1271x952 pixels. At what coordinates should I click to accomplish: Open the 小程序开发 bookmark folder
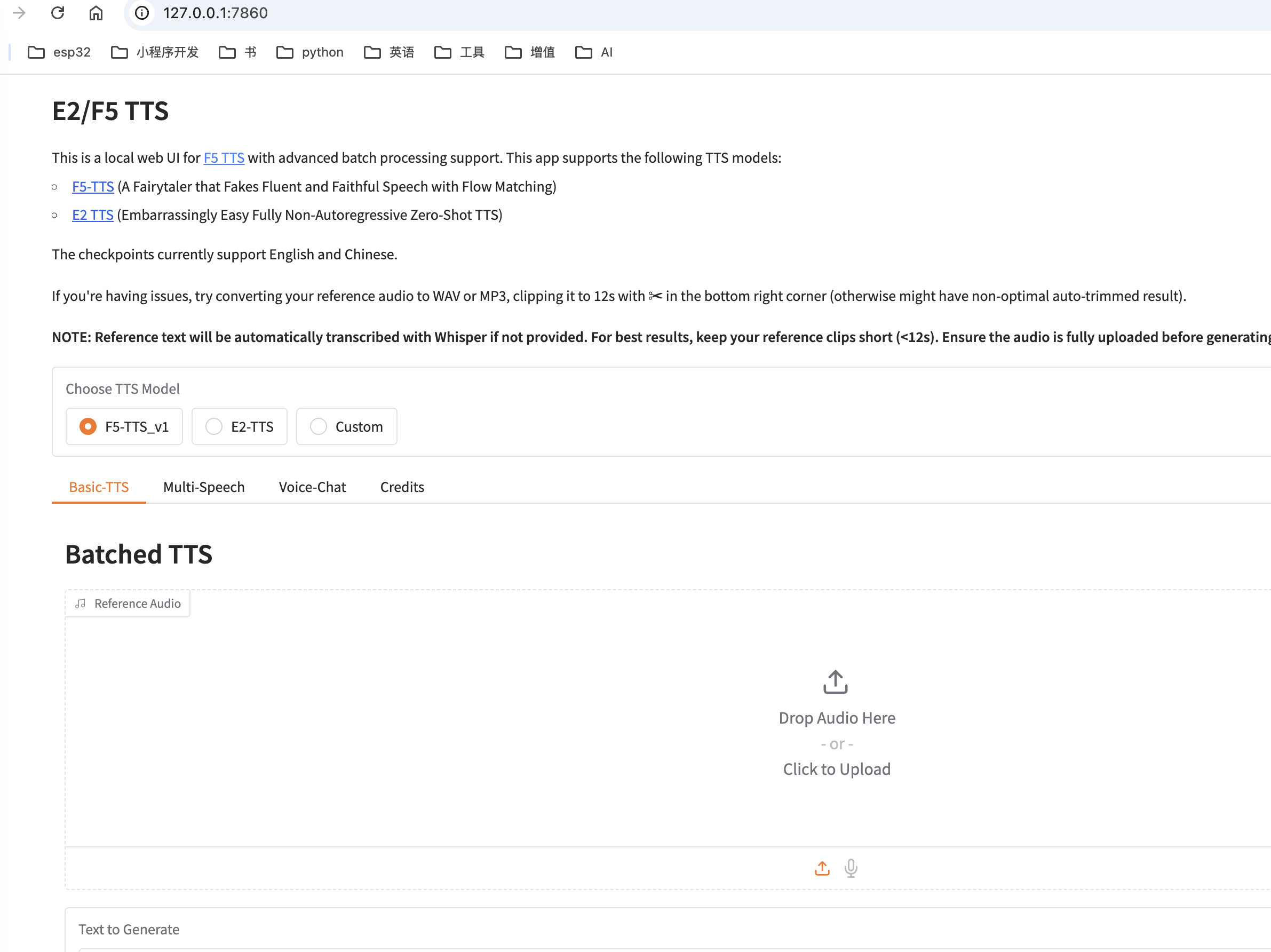click(x=155, y=52)
